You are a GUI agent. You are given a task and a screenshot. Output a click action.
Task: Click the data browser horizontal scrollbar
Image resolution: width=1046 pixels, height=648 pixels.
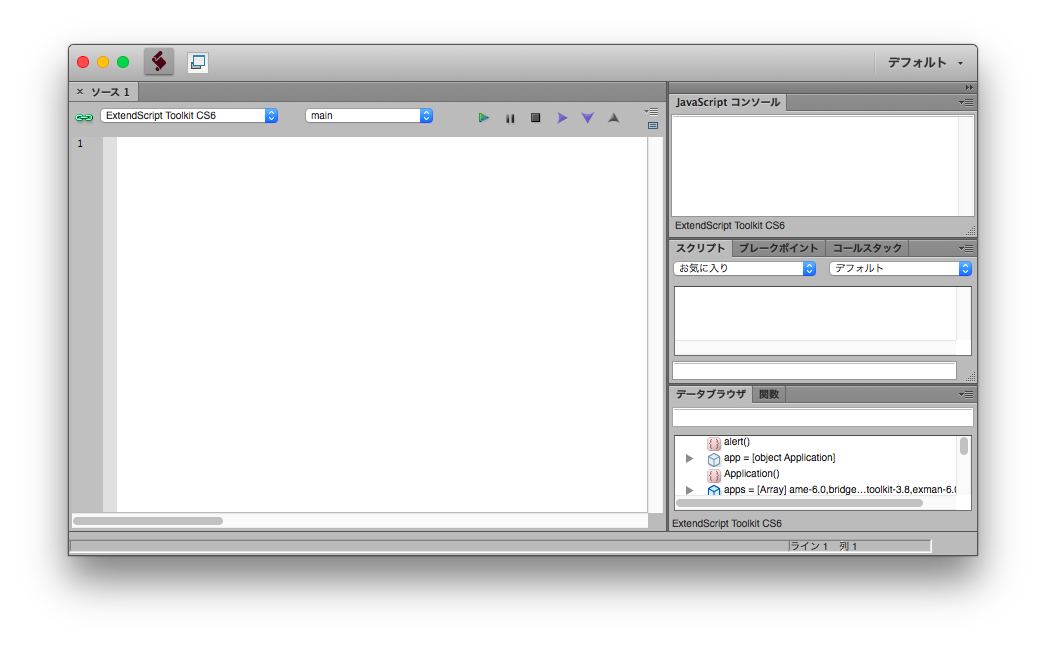coord(799,503)
